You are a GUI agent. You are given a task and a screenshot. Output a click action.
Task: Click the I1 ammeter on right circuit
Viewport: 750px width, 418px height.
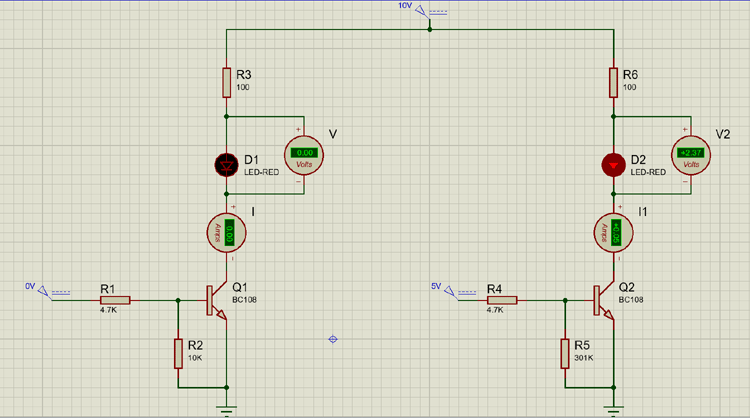613,233
